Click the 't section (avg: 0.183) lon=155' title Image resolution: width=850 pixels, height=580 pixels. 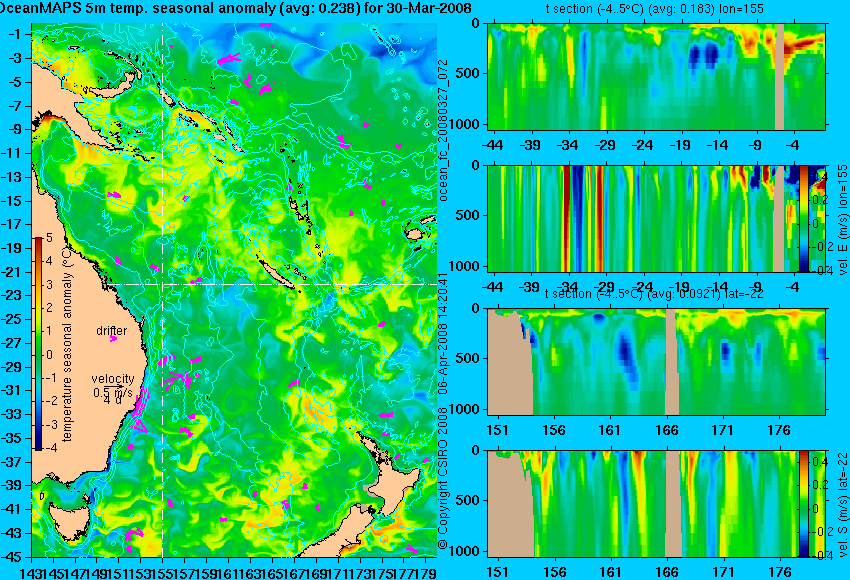654,9
